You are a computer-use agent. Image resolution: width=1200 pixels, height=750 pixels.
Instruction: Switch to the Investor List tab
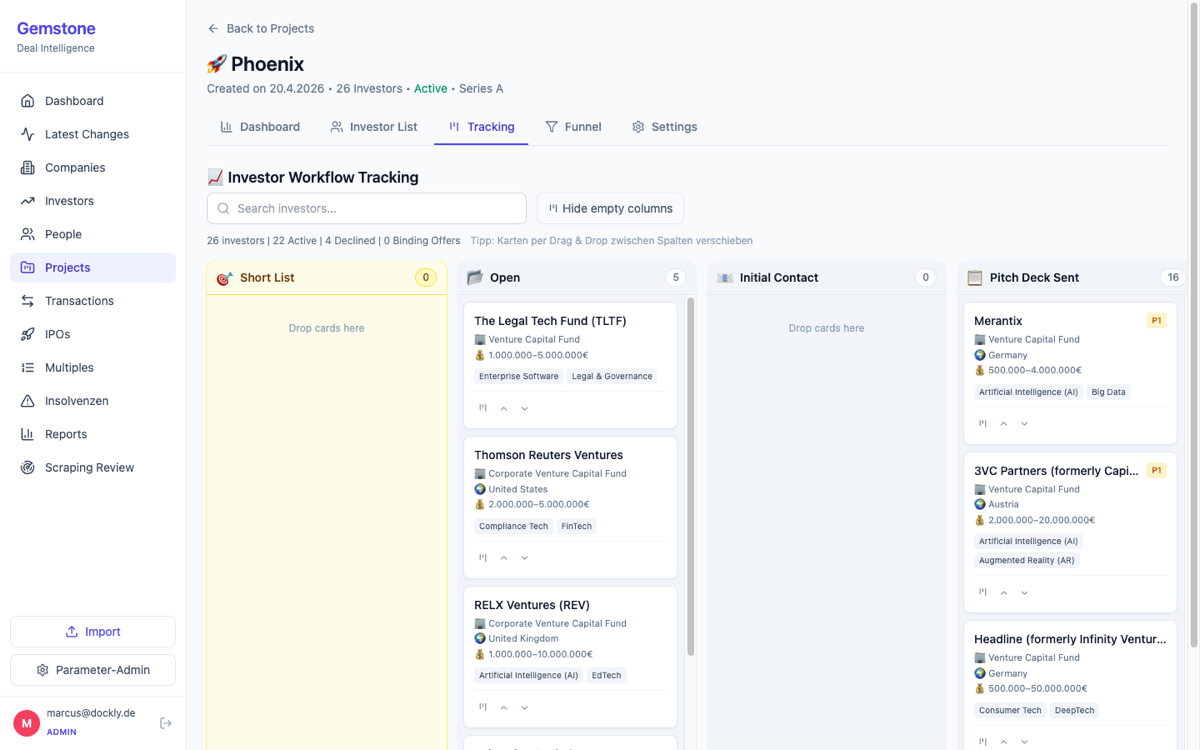click(374, 127)
